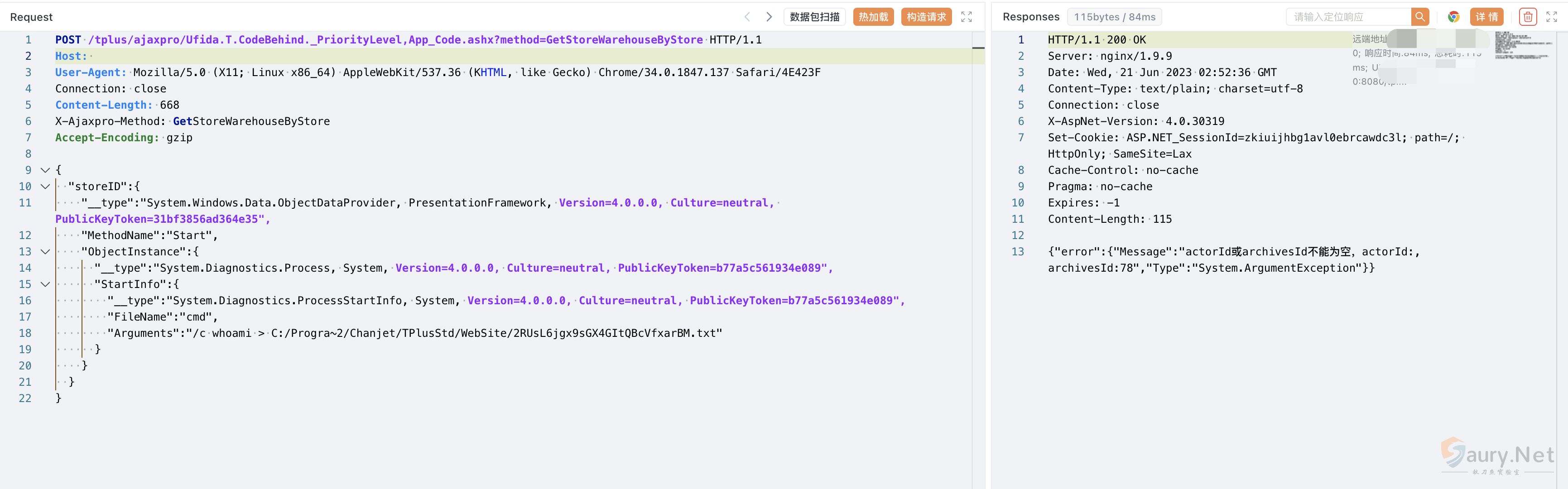Open response in Chrome browser icon
Screen dimensions: 1568x489
[1453, 17]
